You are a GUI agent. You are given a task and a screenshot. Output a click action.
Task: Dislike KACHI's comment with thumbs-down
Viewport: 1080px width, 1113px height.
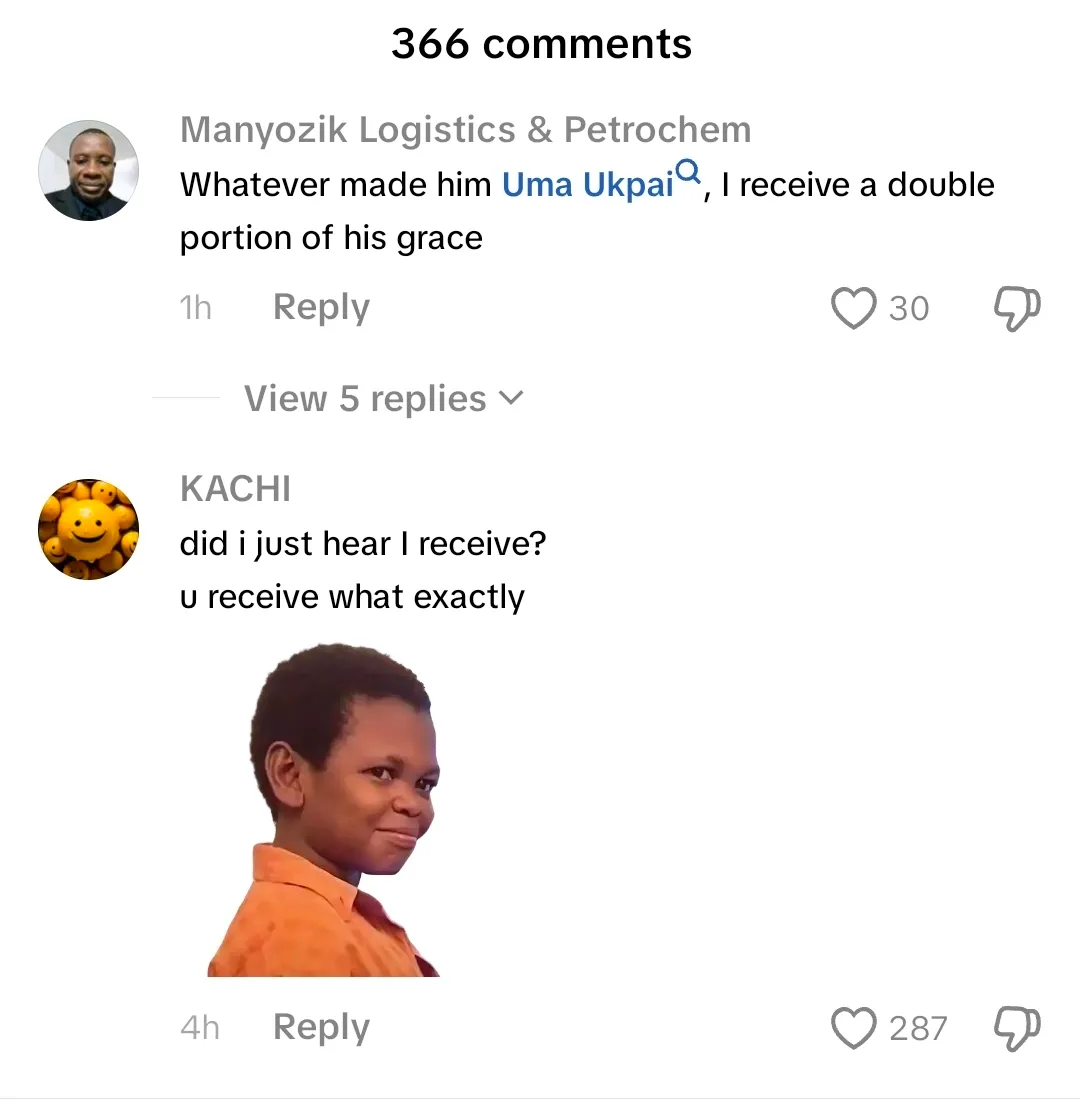[1017, 1028]
